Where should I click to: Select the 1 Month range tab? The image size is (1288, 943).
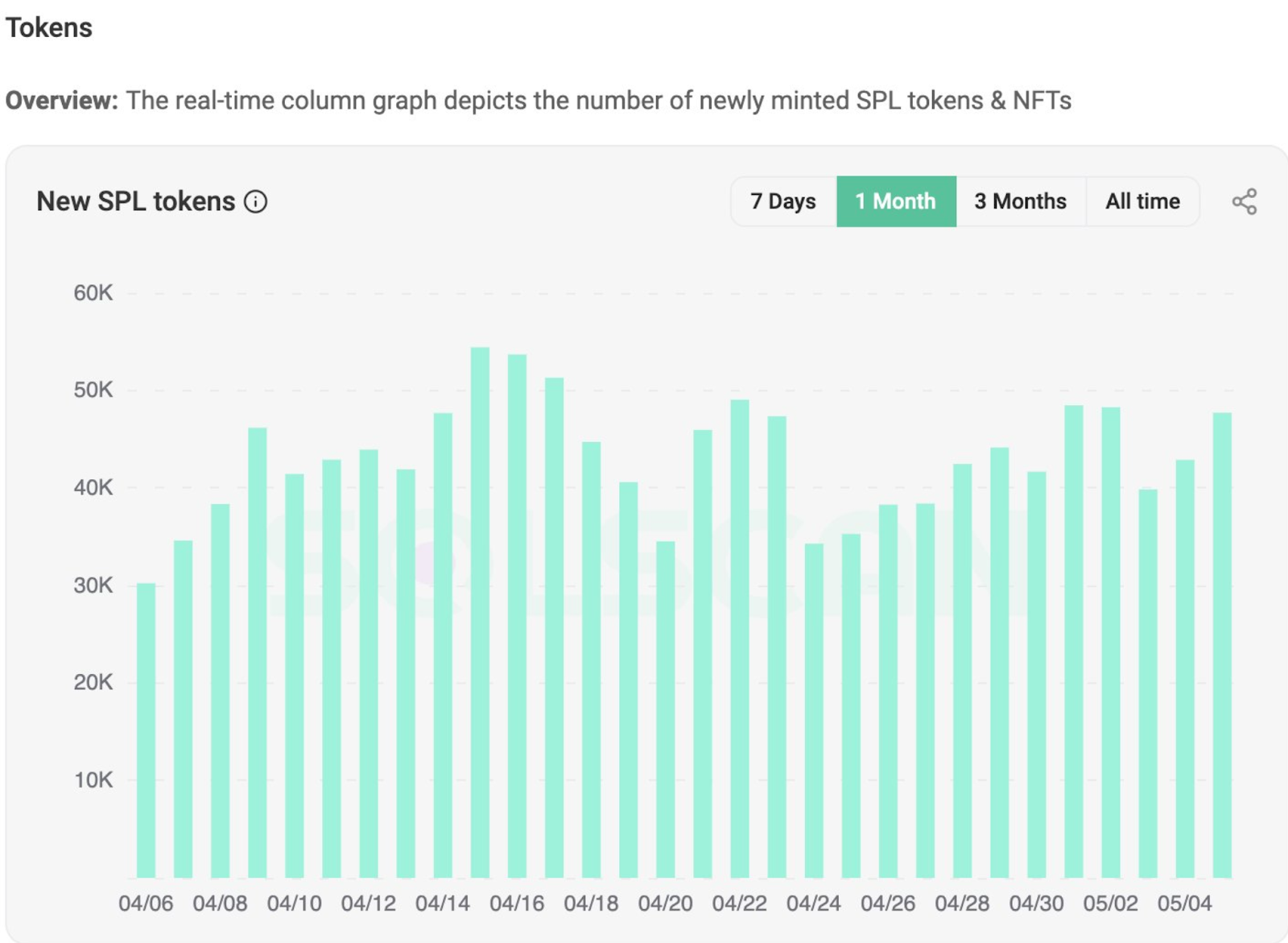point(896,201)
